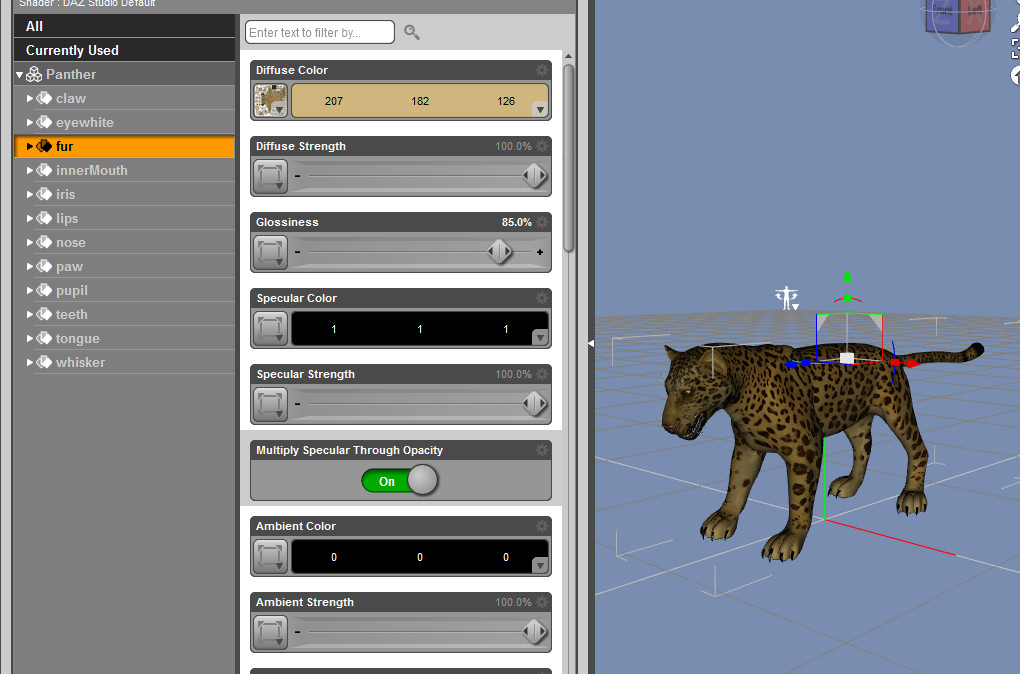
Task: Open Specular Color value dropdown arrow
Action: [540, 338]
